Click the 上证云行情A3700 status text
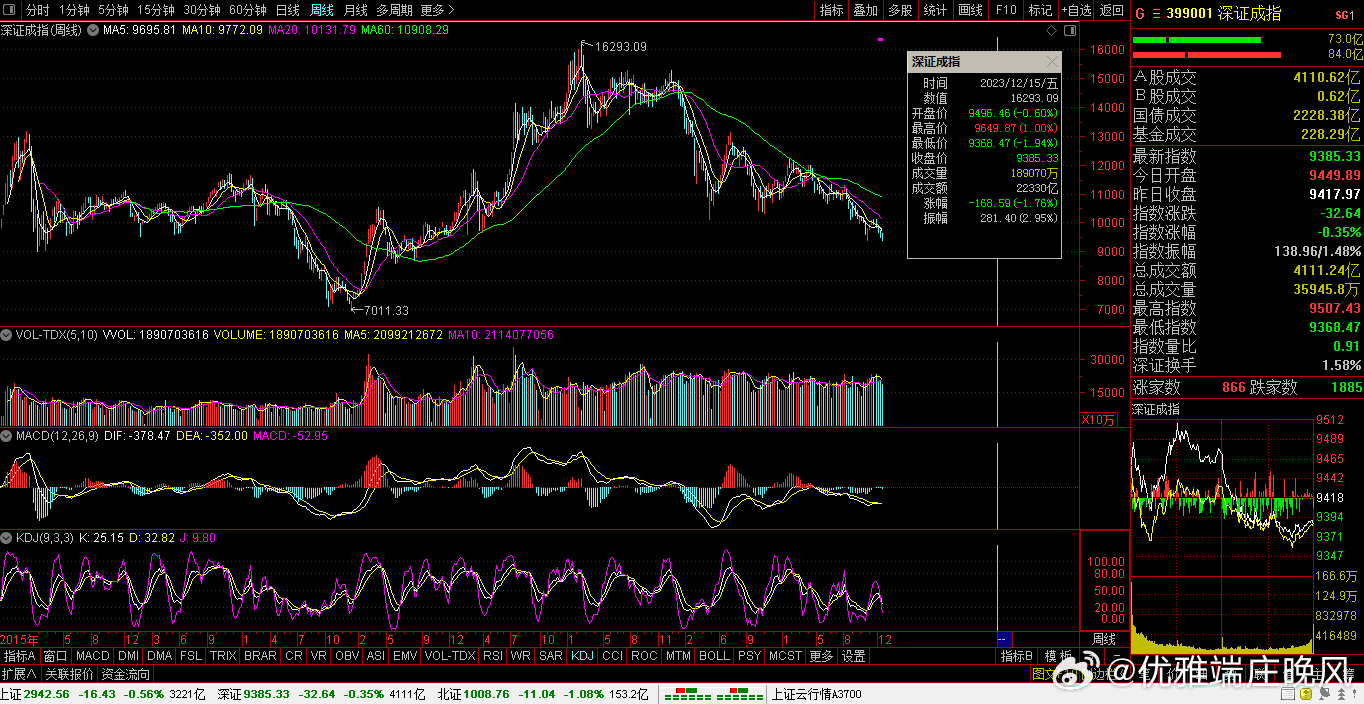Image resolution: width=1364 pixels, height=704 pixels. (817, 694)
